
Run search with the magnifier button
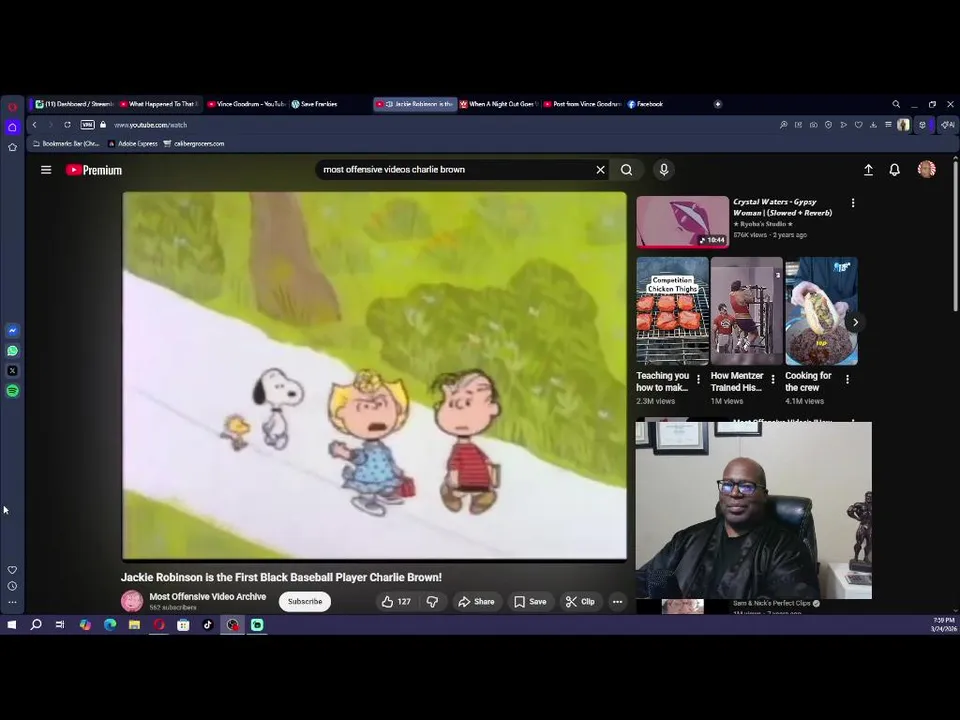click(626, 170)
